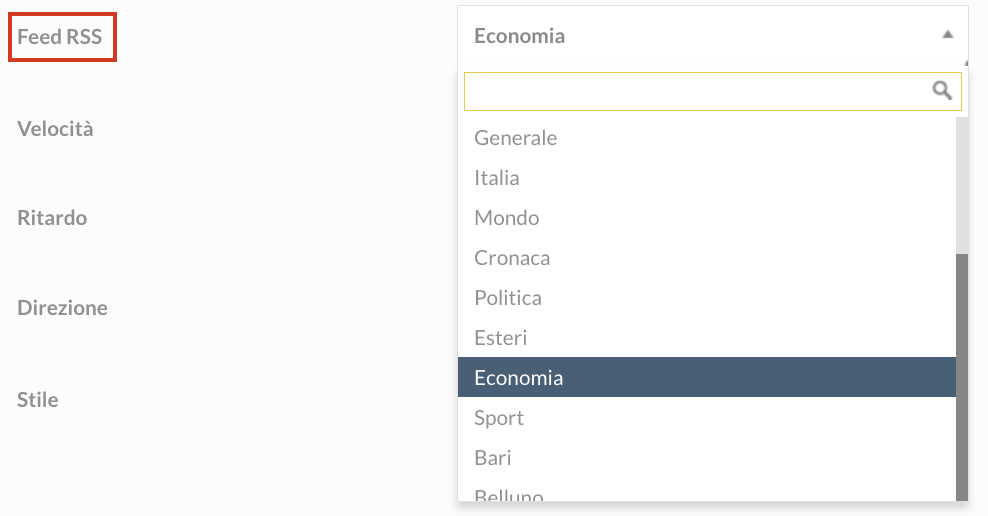This screenshot has width=988, height=516.
Task: Click the Velocità setting label
Action: [55, 129]
